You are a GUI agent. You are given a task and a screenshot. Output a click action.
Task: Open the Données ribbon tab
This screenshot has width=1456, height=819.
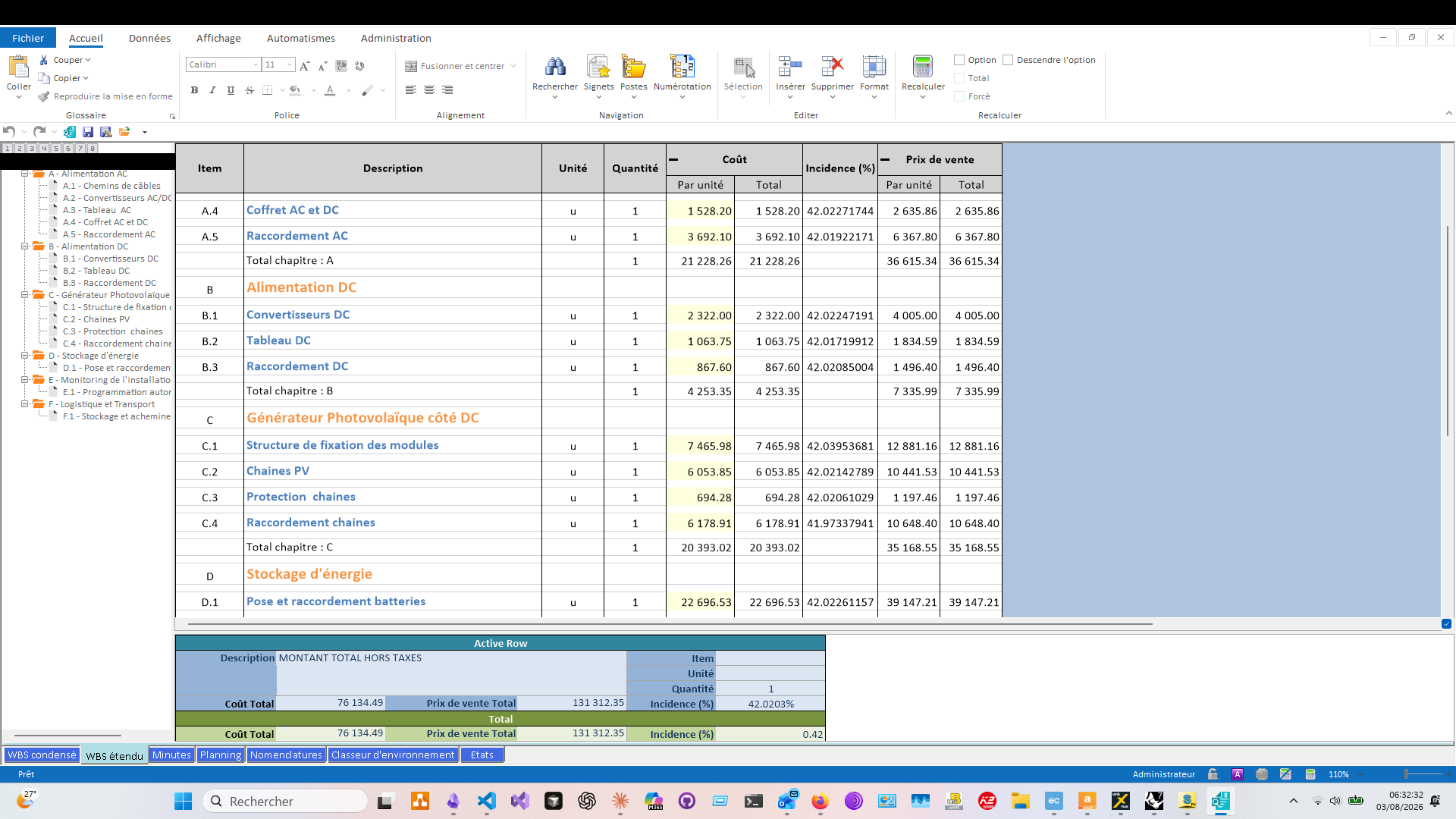pyautogui.click(x=149, y=38)
